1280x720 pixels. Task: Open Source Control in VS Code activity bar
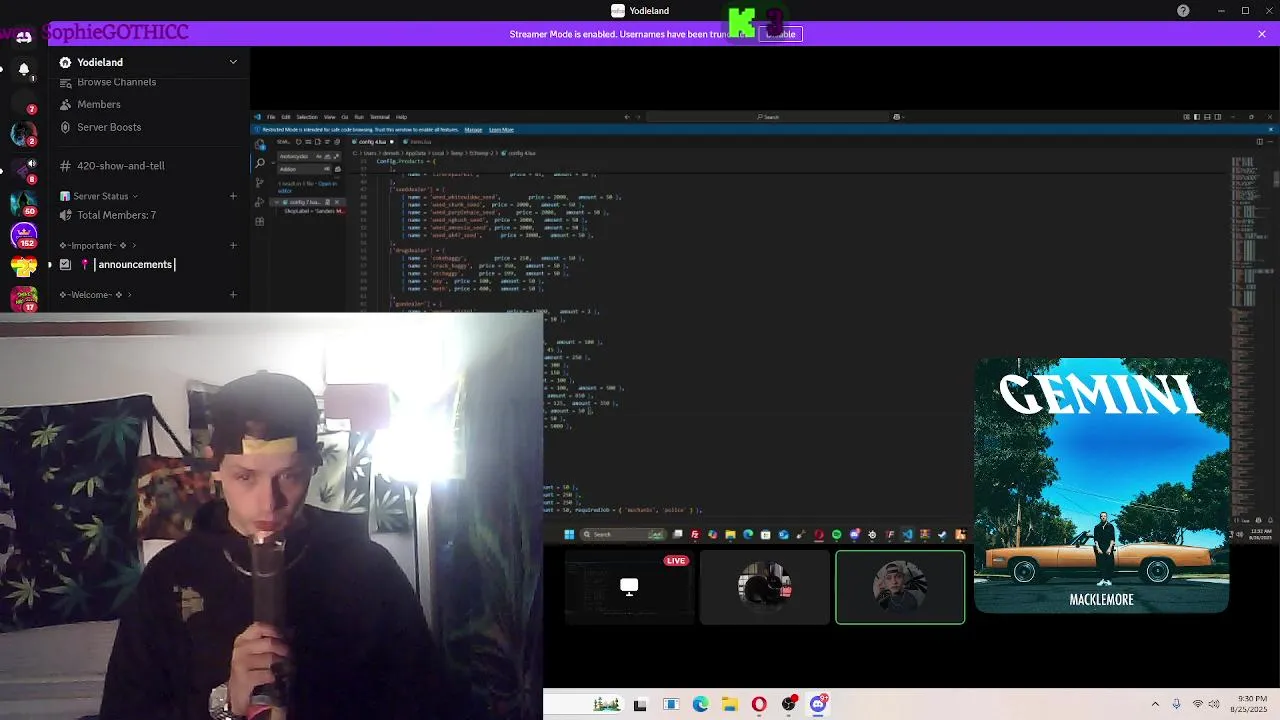tap(260, 181)
